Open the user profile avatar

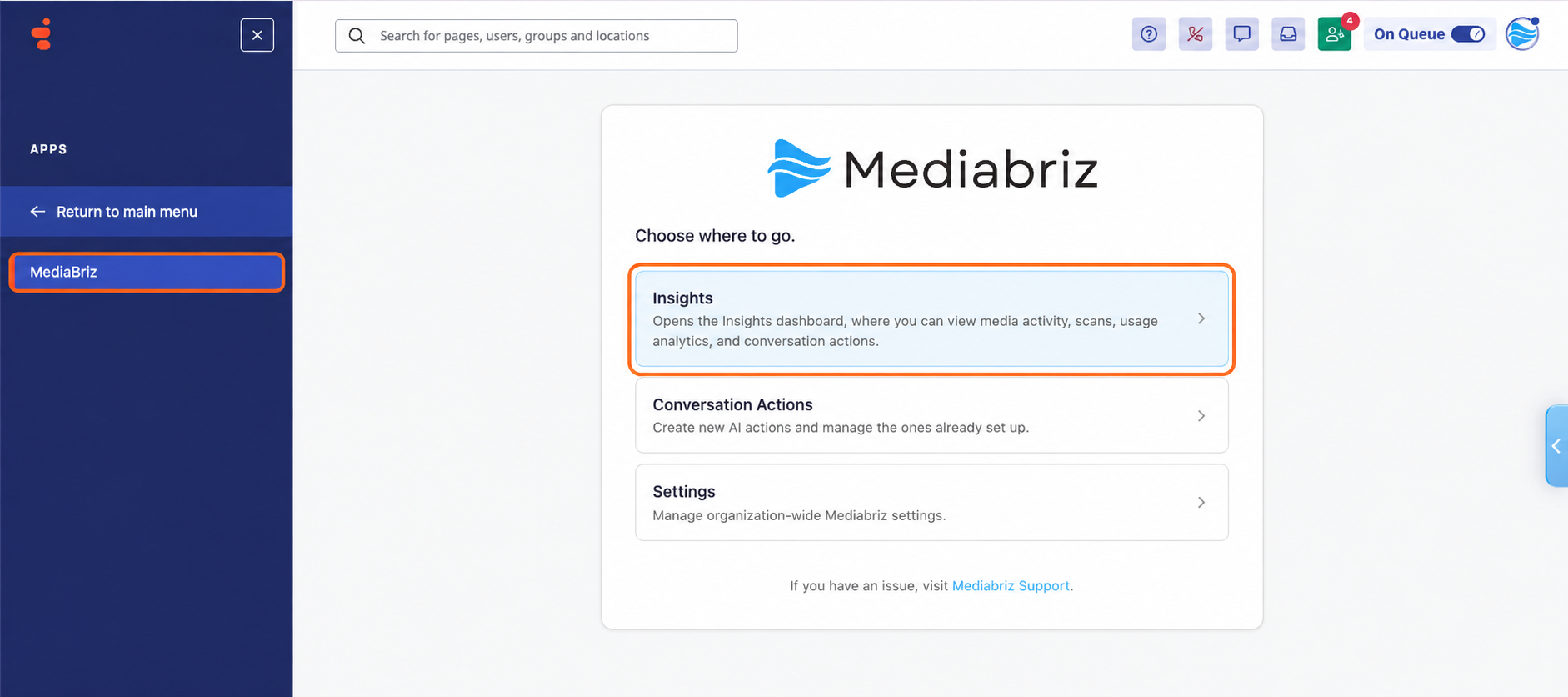[x=1522, y=34]
